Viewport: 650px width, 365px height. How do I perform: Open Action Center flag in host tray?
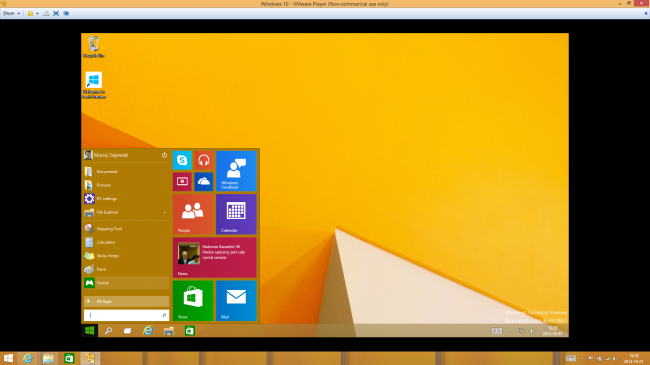[x=591, y=358]
